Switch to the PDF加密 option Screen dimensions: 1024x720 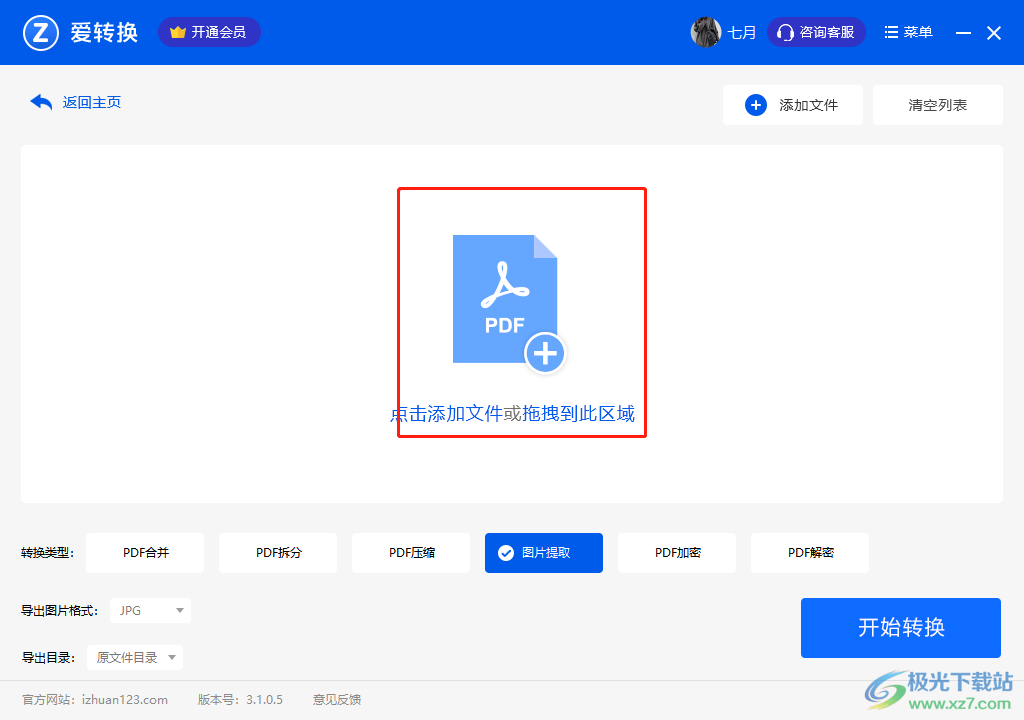(x=677, y=553)
